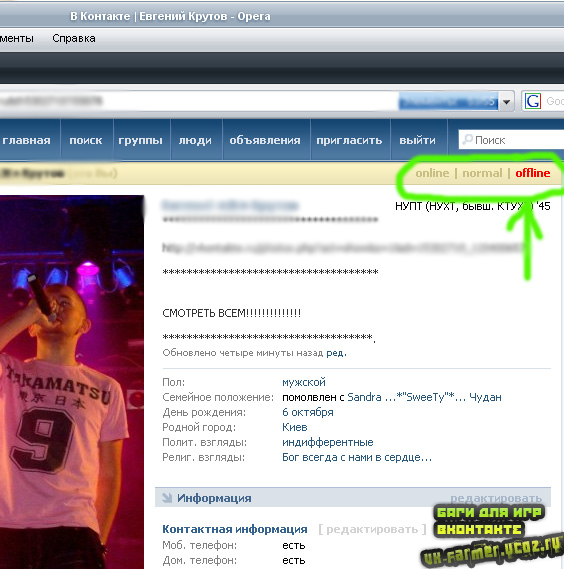Viewport: 564px width, 569px height.
Task: Go to the главная page
Action: [26, 140]
